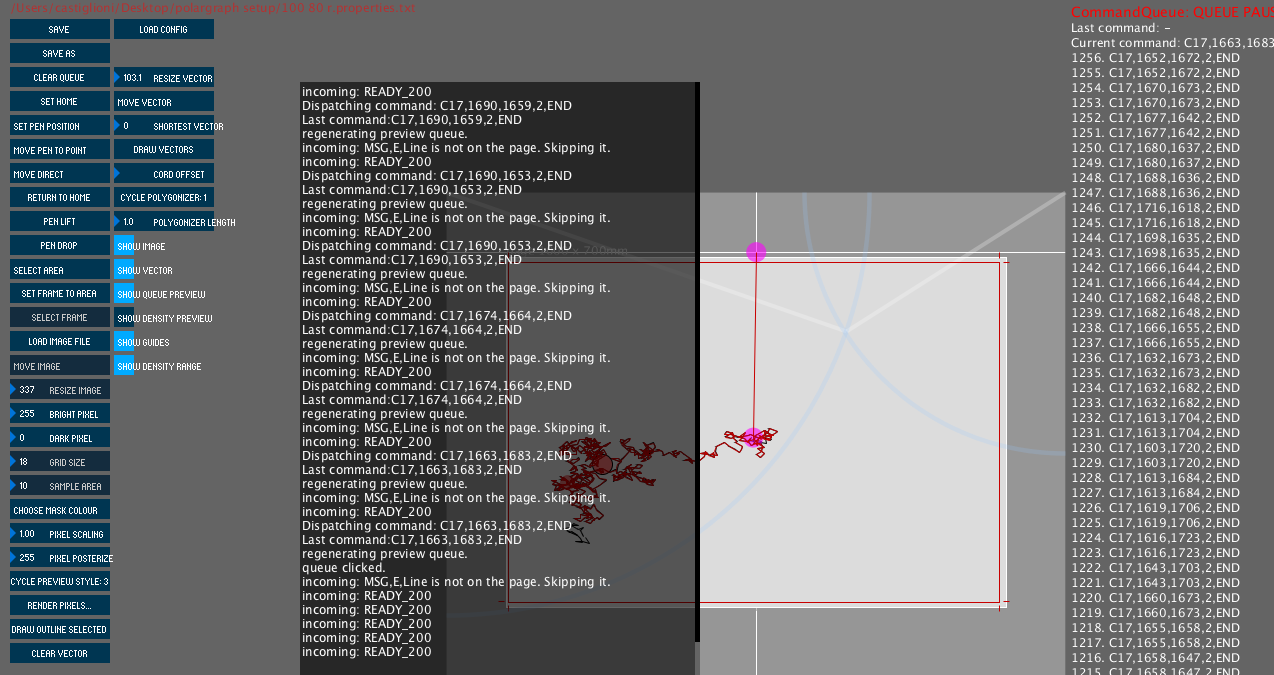Click queue entry 1243. C17,1698,1635,2,END

[1155, 253]
